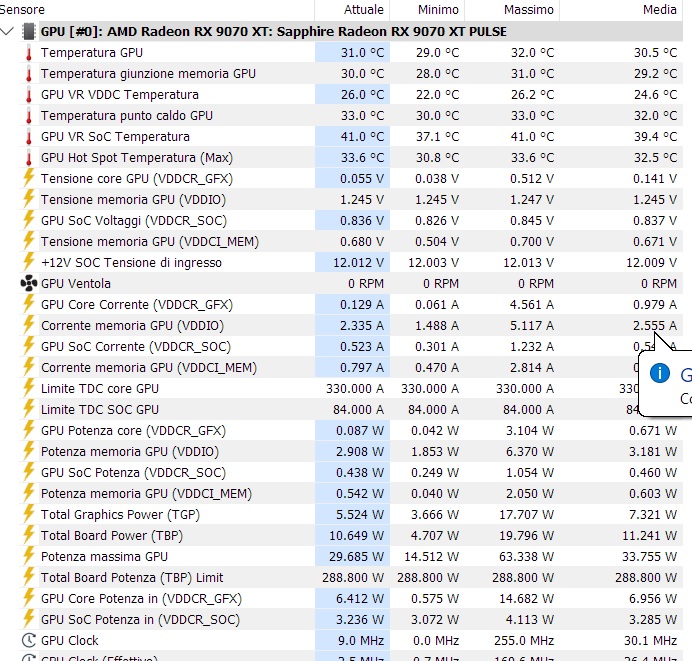Sort by the Massimo column header
The width and height of the screenshot is (692, 661).
[x=512, y=10]
